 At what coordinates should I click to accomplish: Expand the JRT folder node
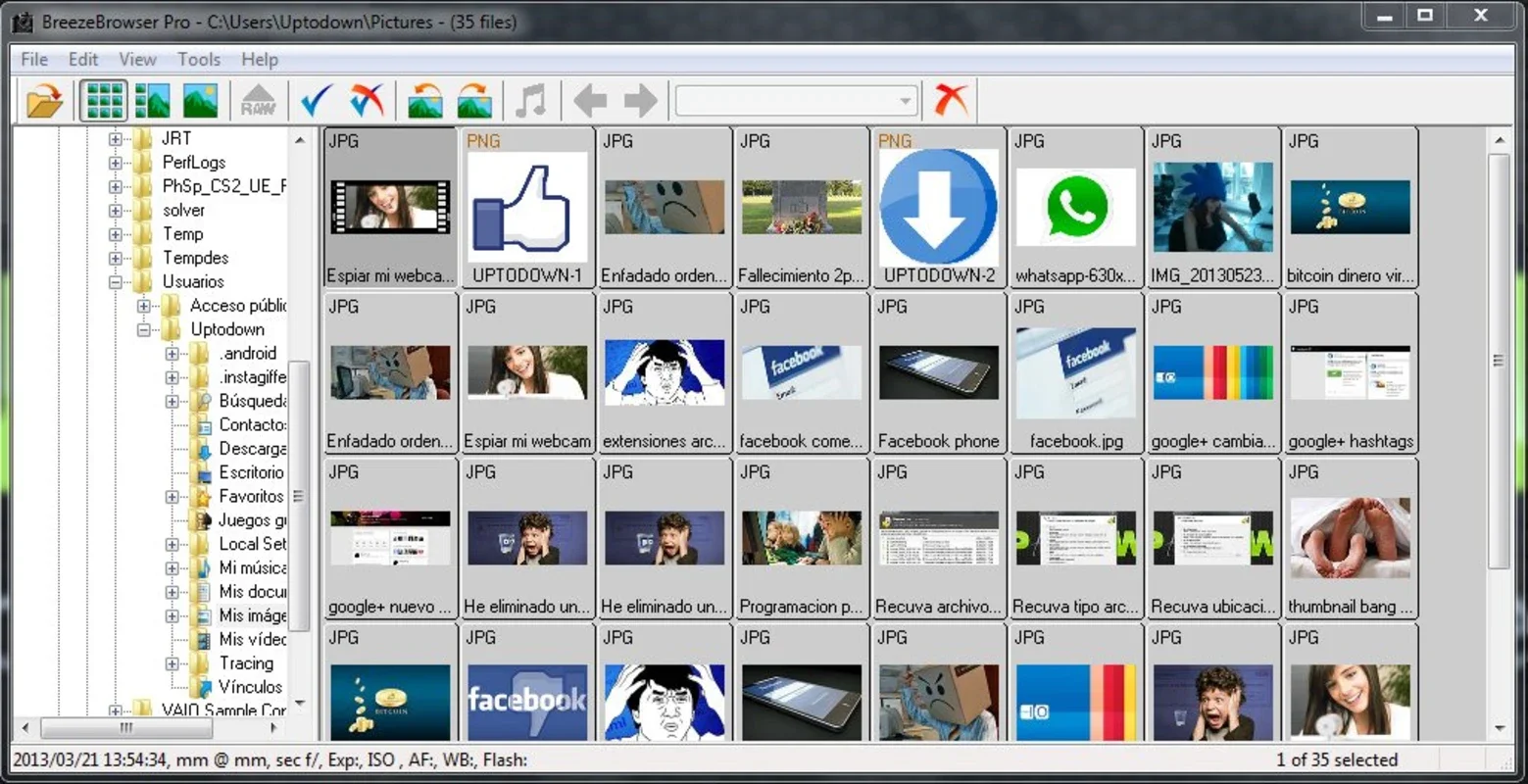pos(116,139)
